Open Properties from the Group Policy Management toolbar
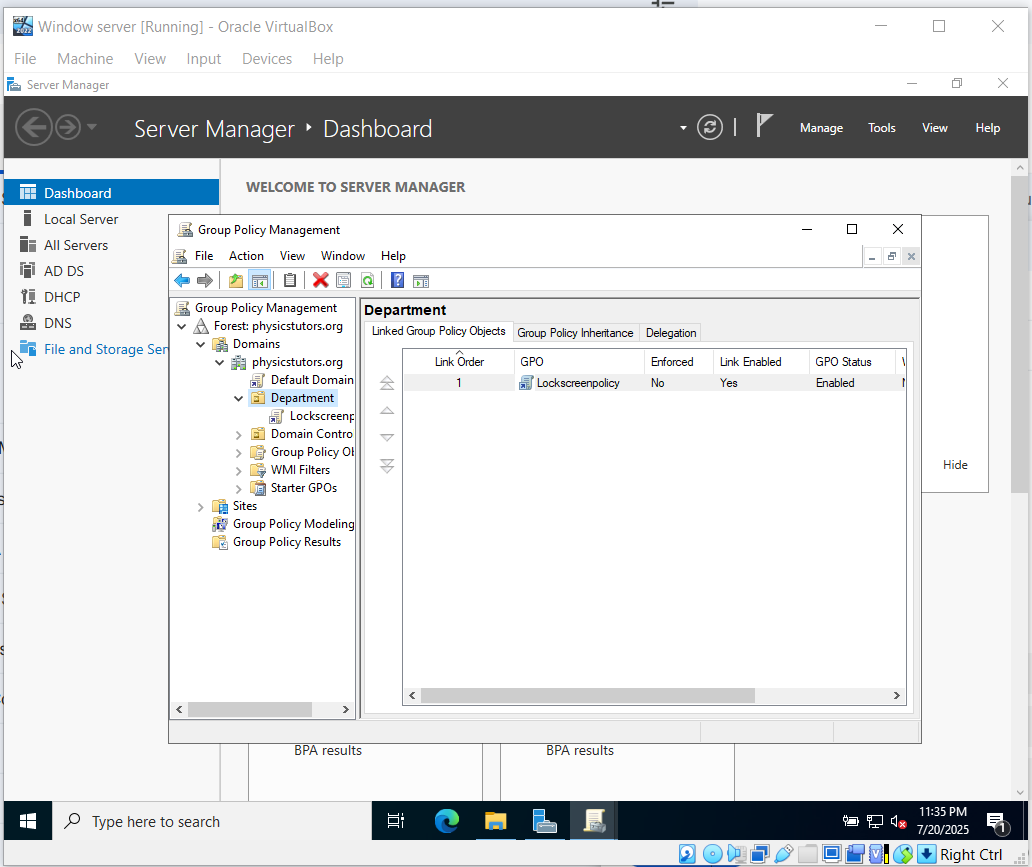This screenshot has width=1032, height=867. [344, 280]
